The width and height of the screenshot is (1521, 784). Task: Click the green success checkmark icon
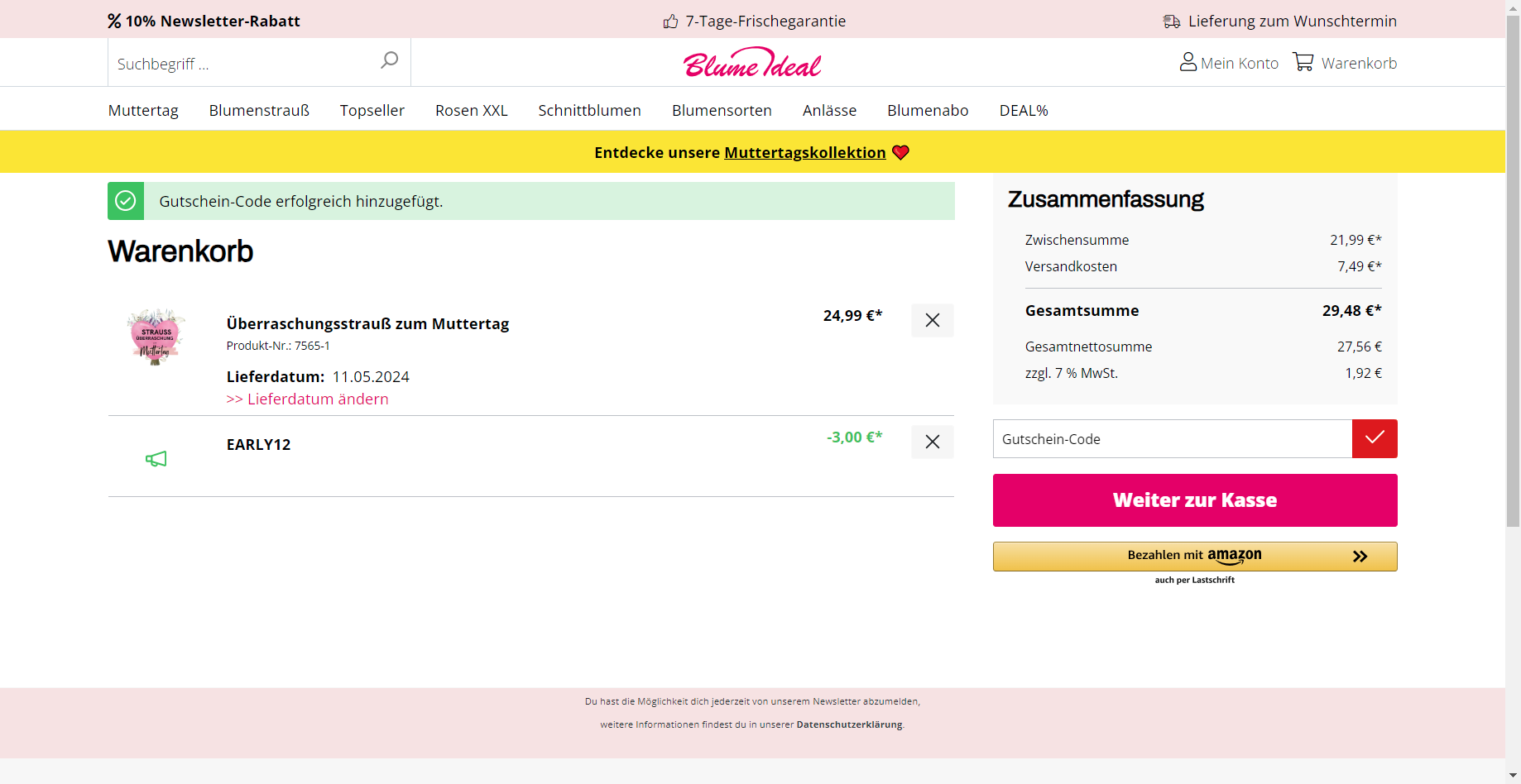click(x=126, y=201)
